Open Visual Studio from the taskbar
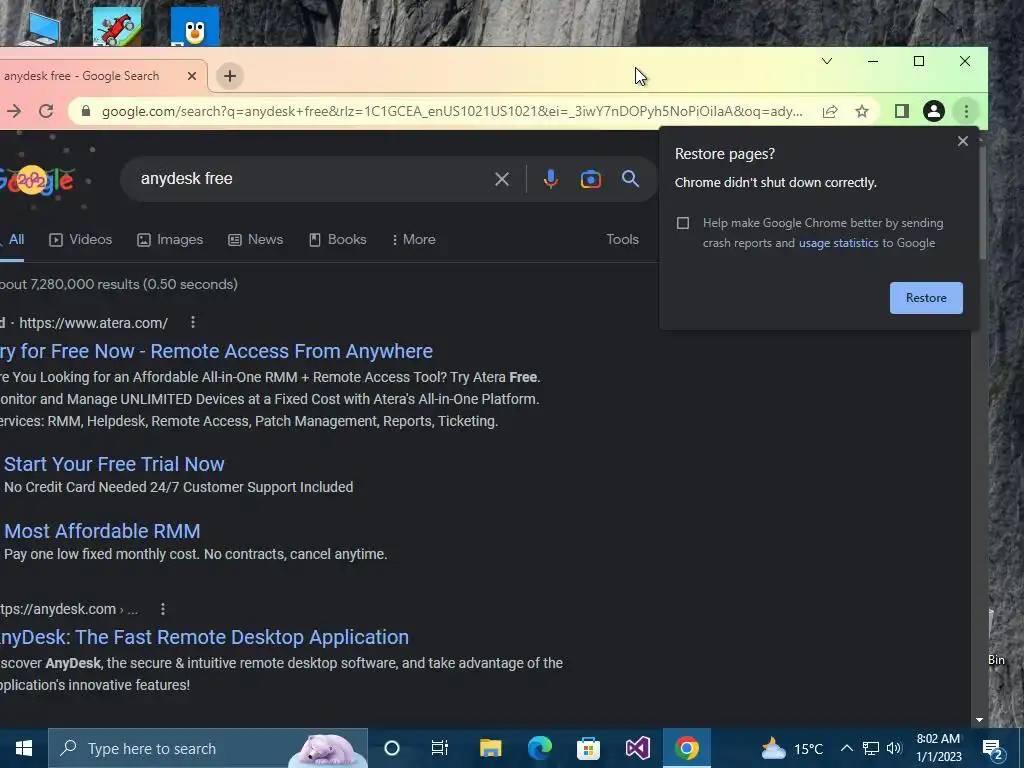 pos(637,748)
